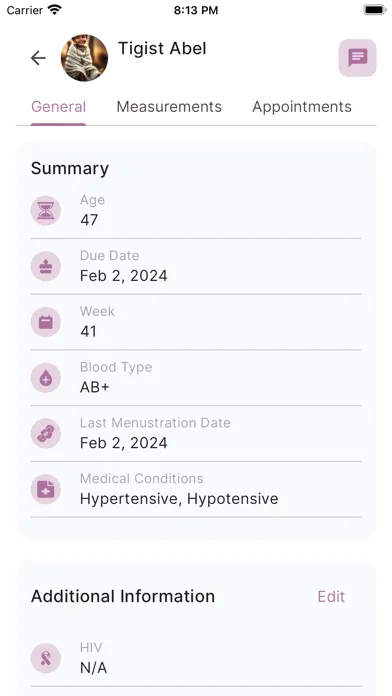
Task: Tap the calendar Week icon
Action: [46, 322]
